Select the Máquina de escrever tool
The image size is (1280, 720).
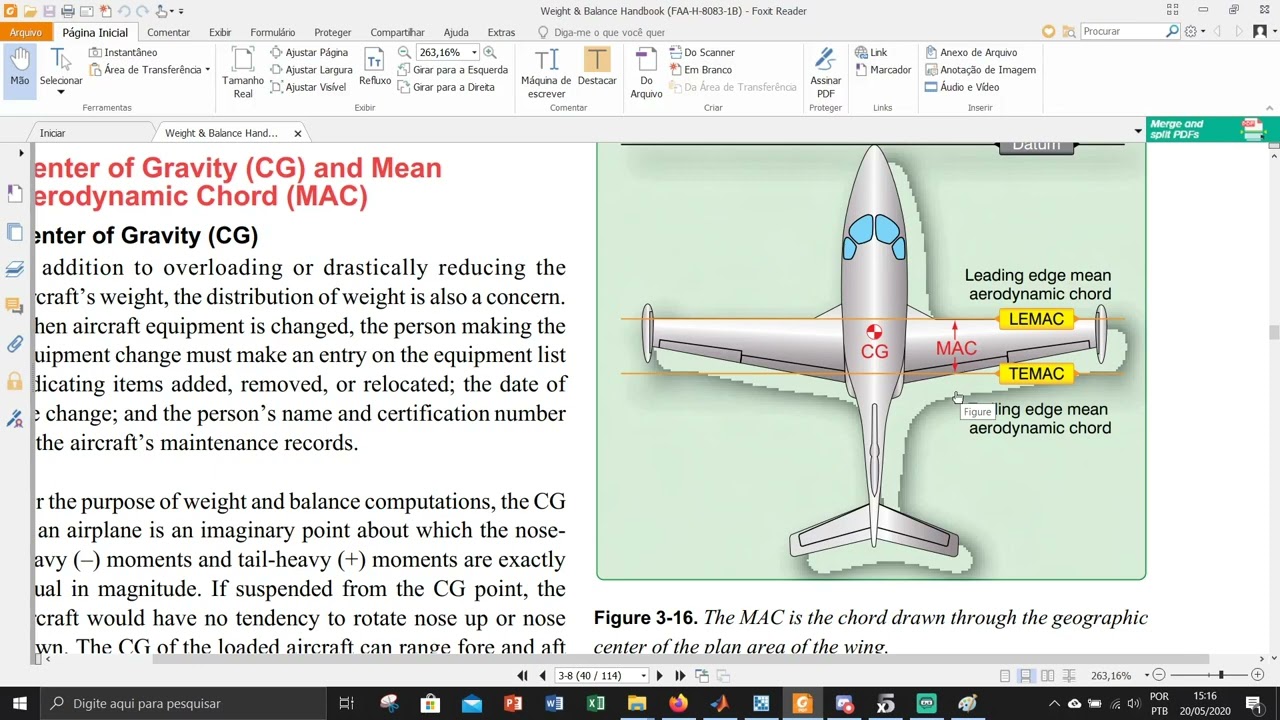point(546,72)
